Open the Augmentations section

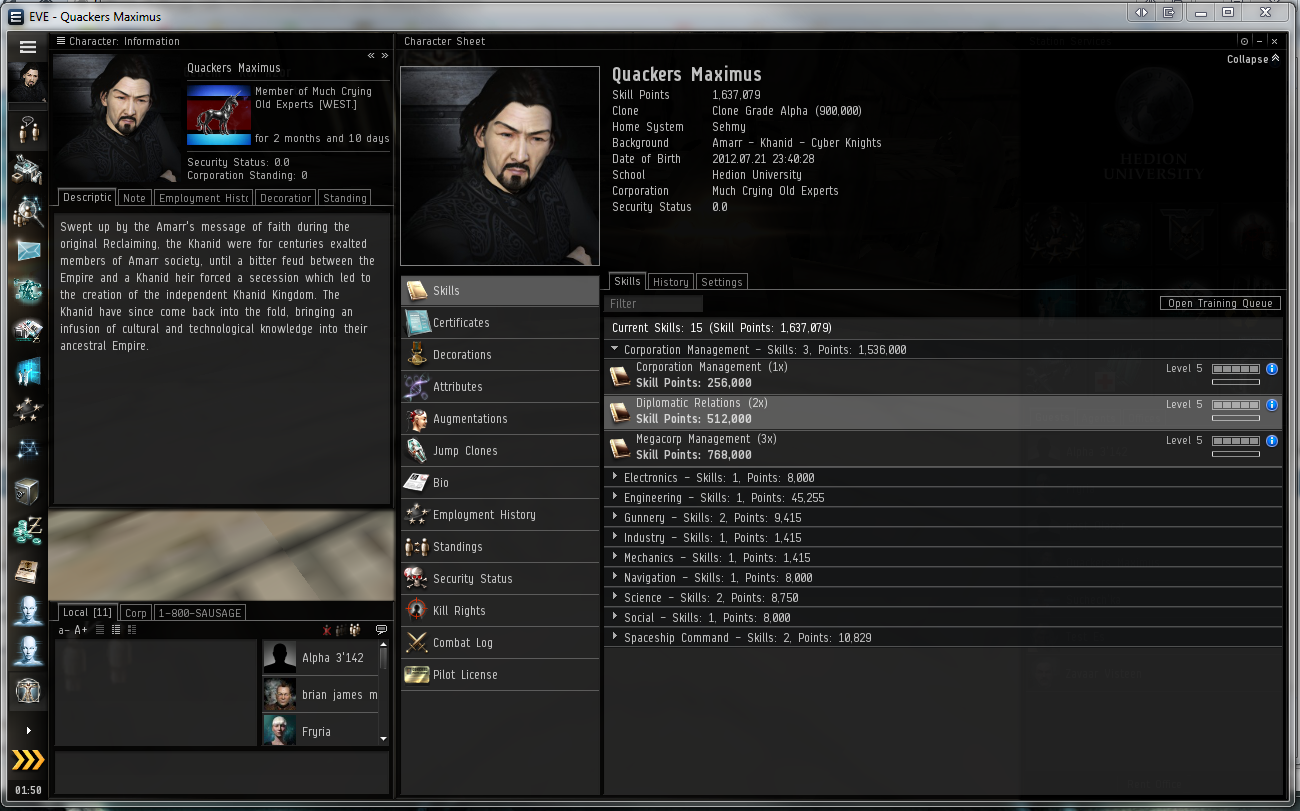tap(500, 418)
